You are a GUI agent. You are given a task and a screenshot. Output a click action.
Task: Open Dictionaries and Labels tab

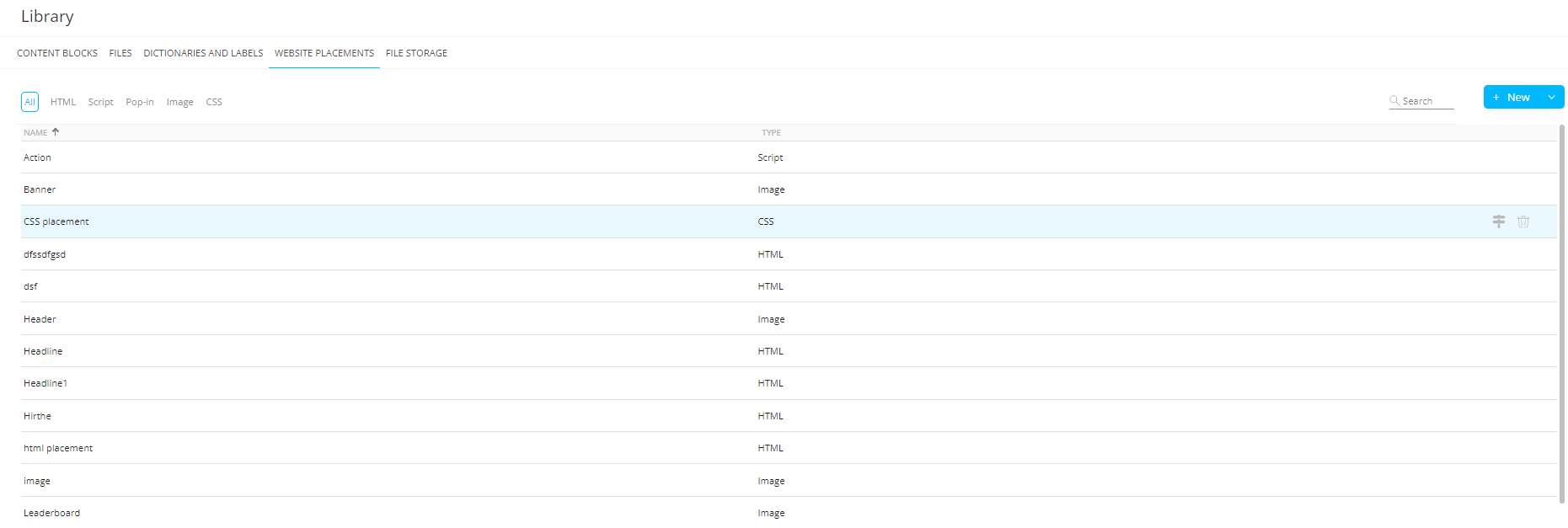(x=203, y=53)
